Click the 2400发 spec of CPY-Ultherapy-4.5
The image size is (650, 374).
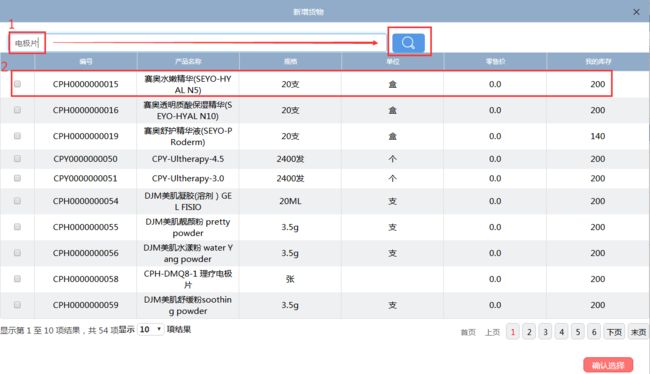[290, 159]
